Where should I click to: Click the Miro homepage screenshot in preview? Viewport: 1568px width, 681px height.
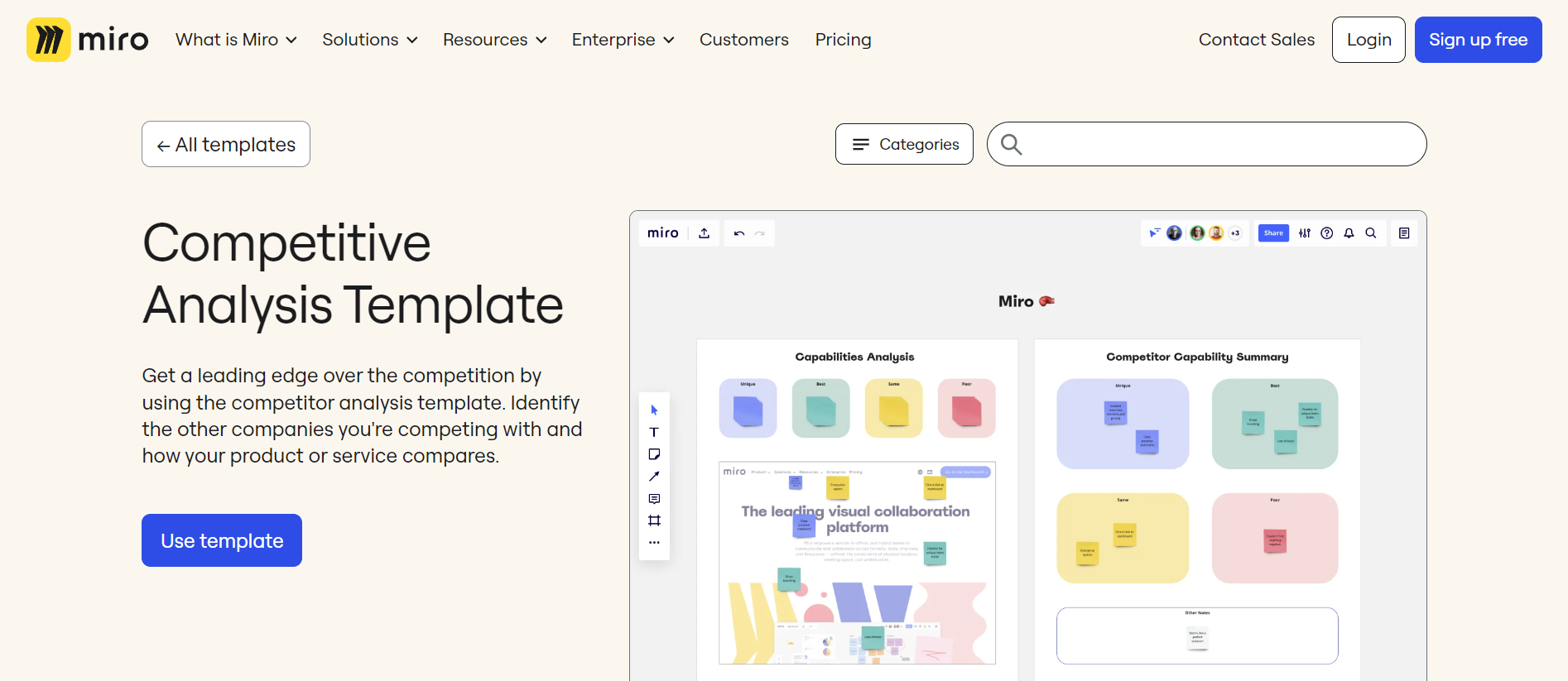click(x=857, y=563)
